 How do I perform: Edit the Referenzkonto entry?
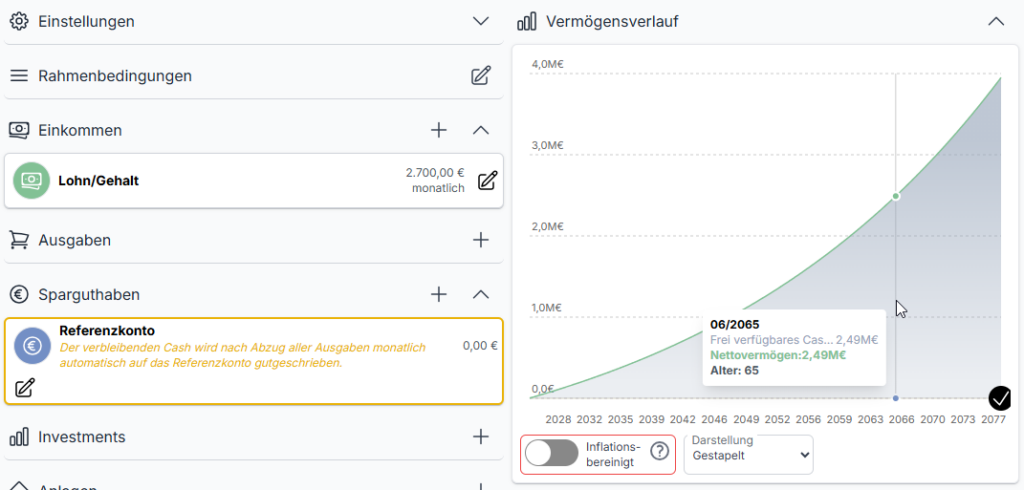[24, 387]
